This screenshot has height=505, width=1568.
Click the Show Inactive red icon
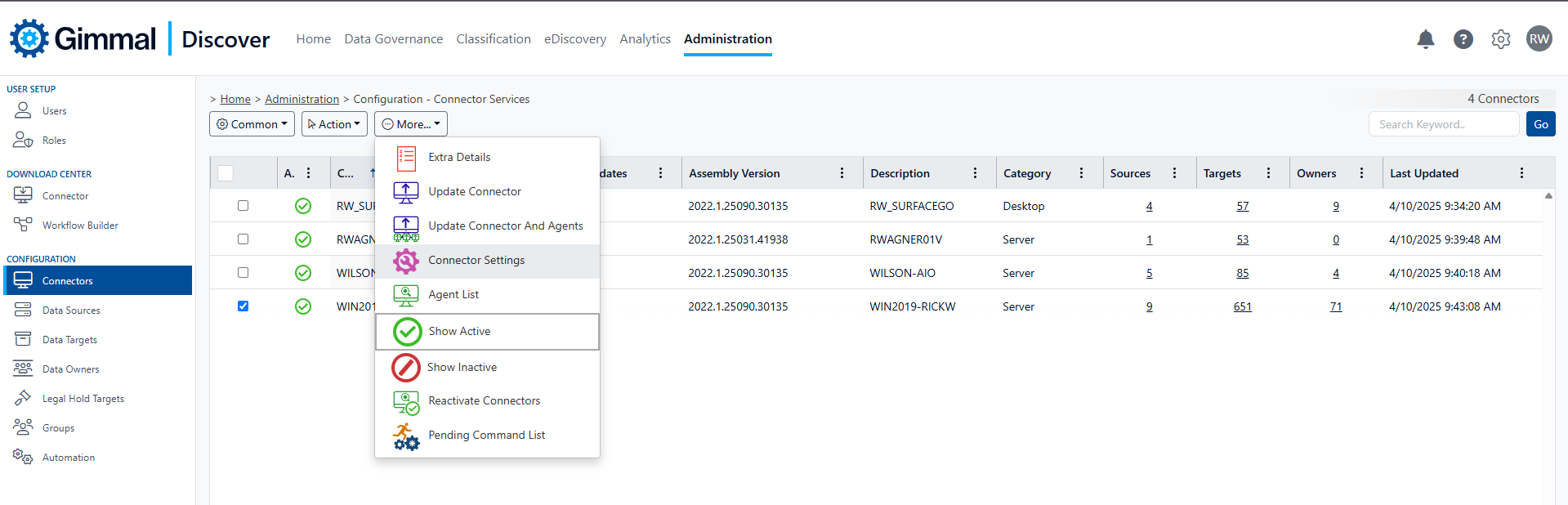click(x=406, y=368)
